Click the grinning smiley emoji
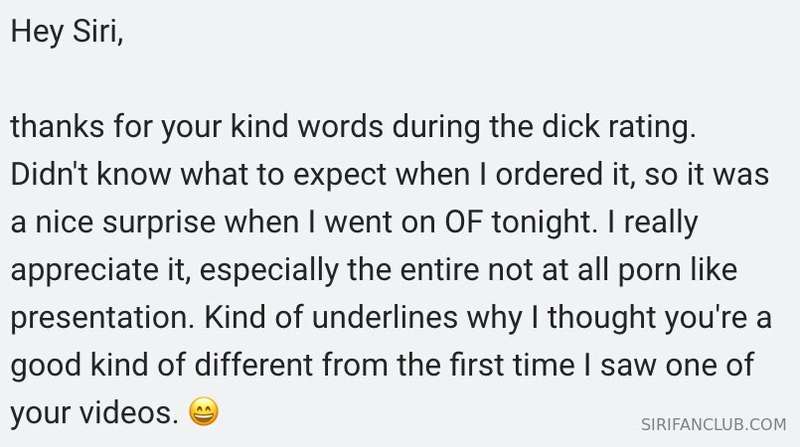This screenshot has width=800, height=447. [204, 412]
